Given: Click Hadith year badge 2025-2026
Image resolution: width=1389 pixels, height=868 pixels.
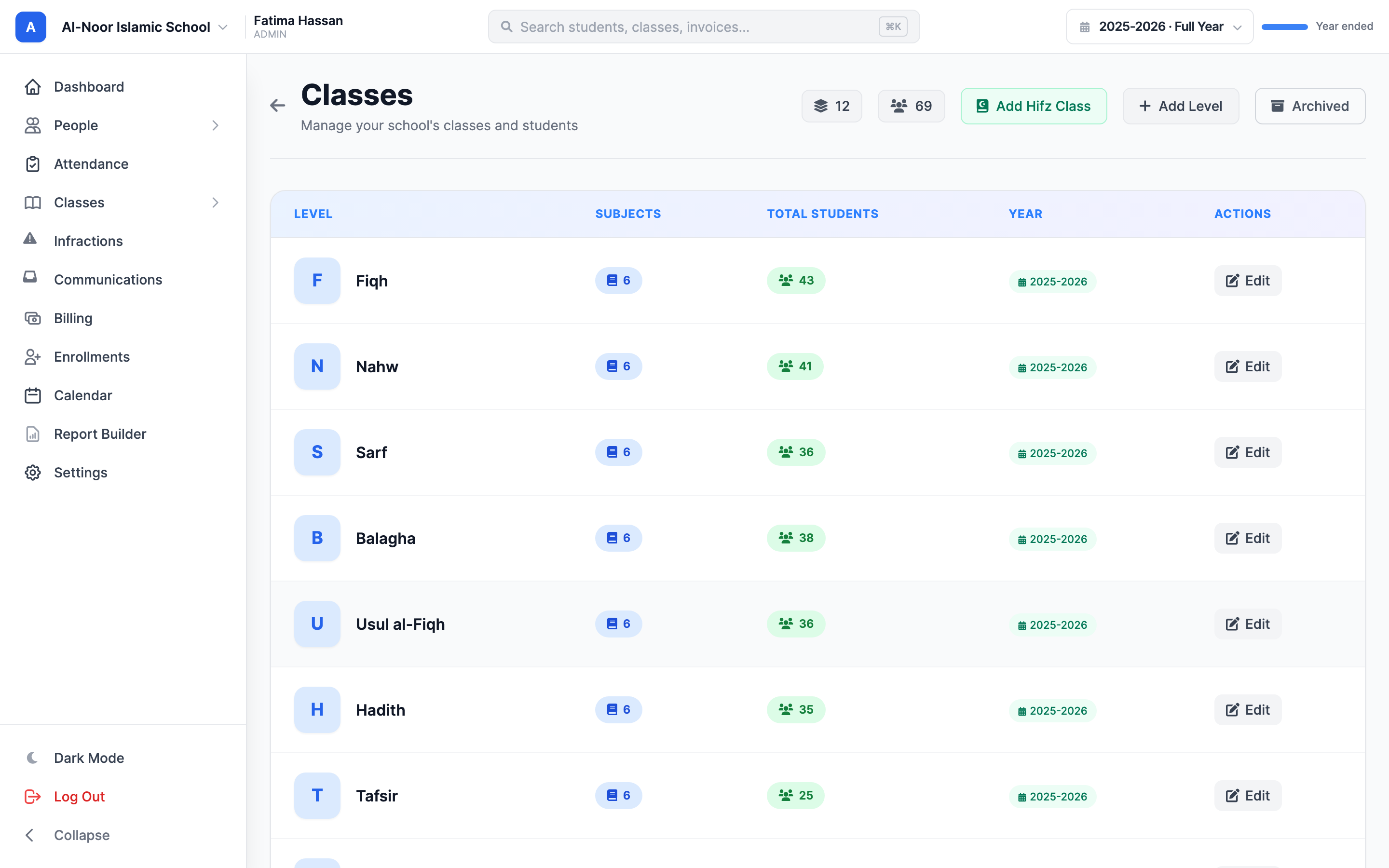Looking at the screenshot, I should pos(1052,711).
